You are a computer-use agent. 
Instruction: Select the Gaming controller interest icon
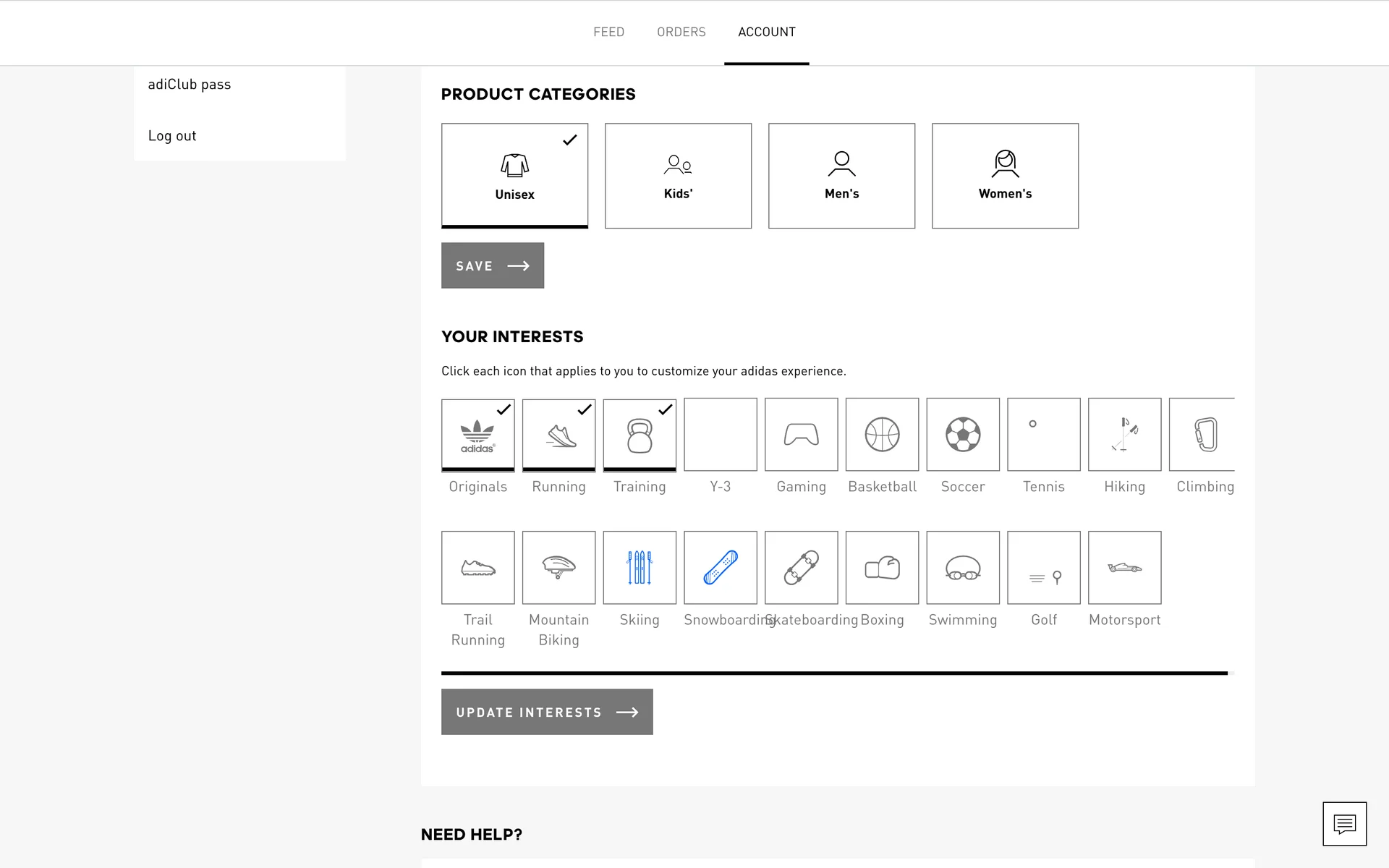point(801,434)
